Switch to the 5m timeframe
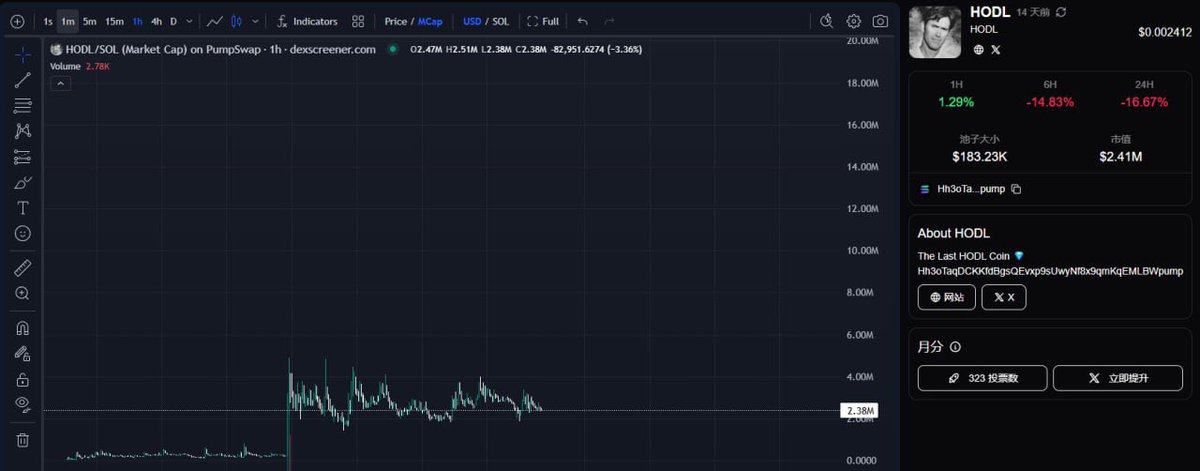 (x=90, y=21)
